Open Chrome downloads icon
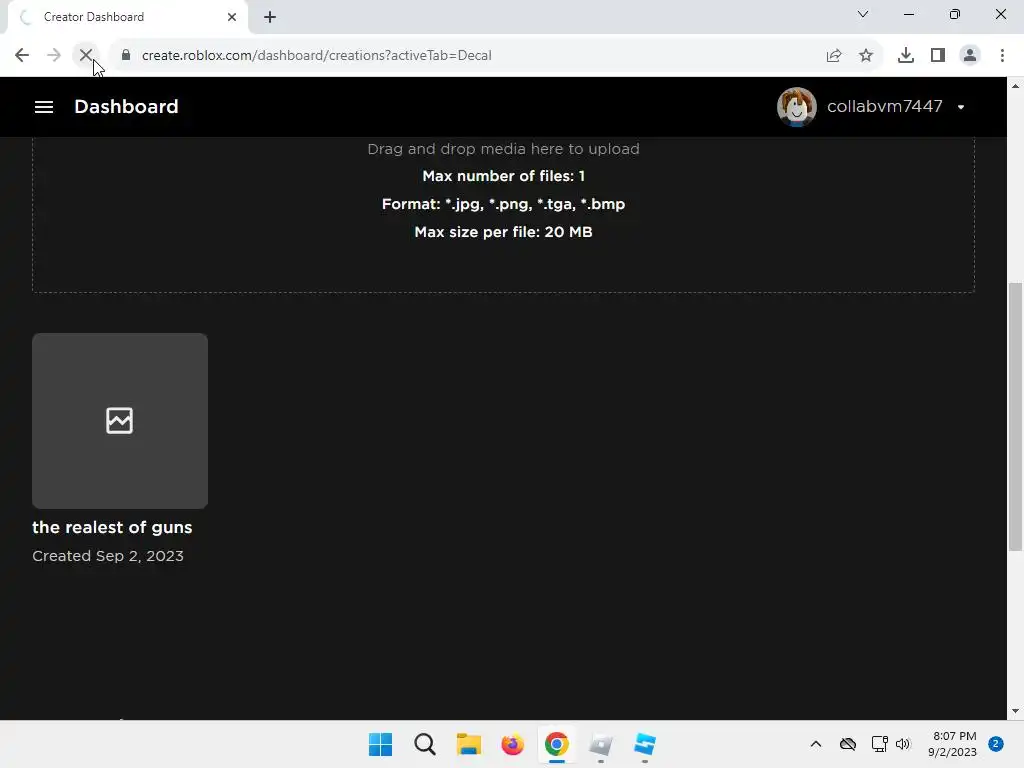 pyautogui.click(x=906, y=56)
